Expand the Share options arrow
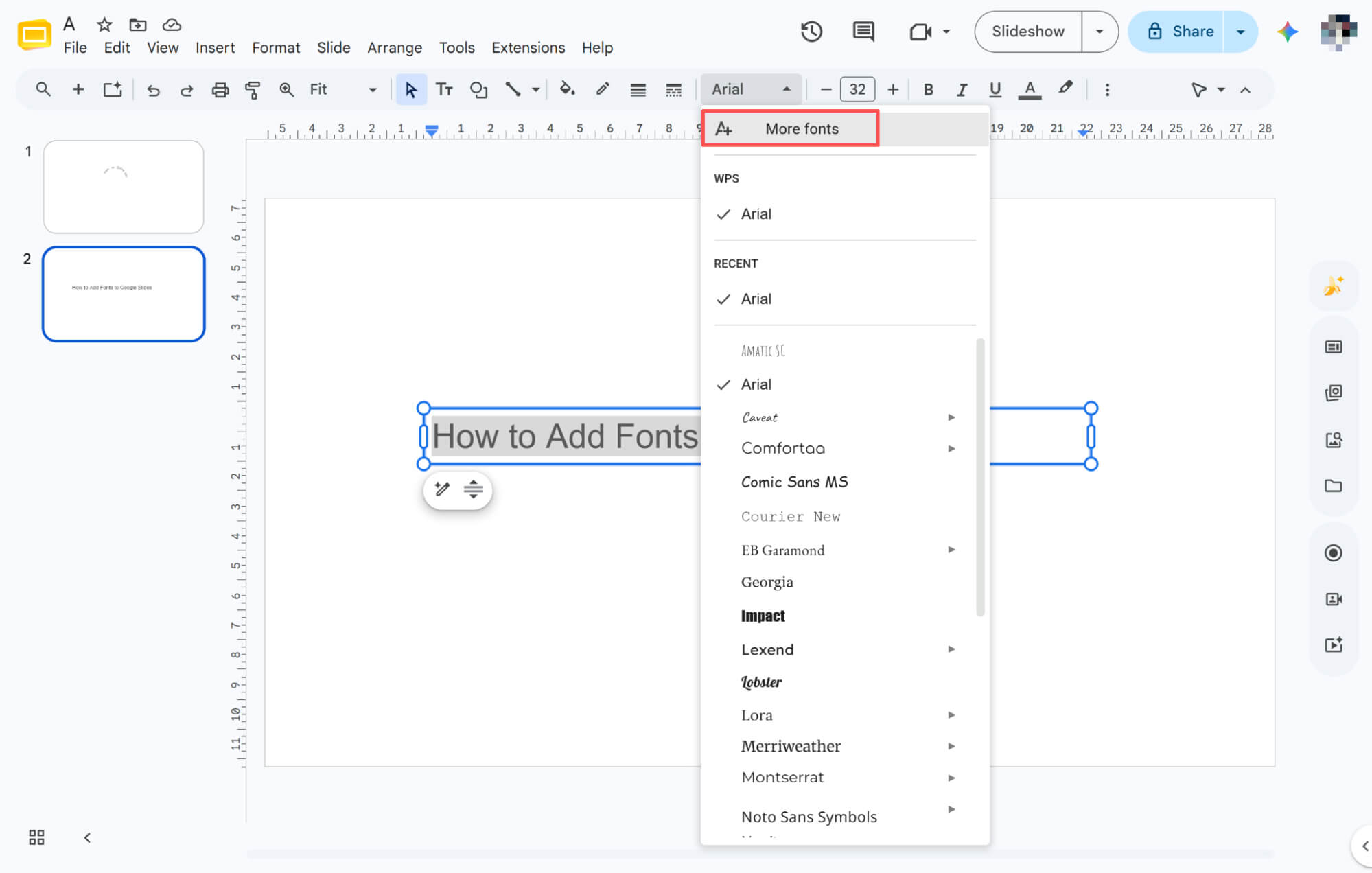 click(x=1240, y=32)
